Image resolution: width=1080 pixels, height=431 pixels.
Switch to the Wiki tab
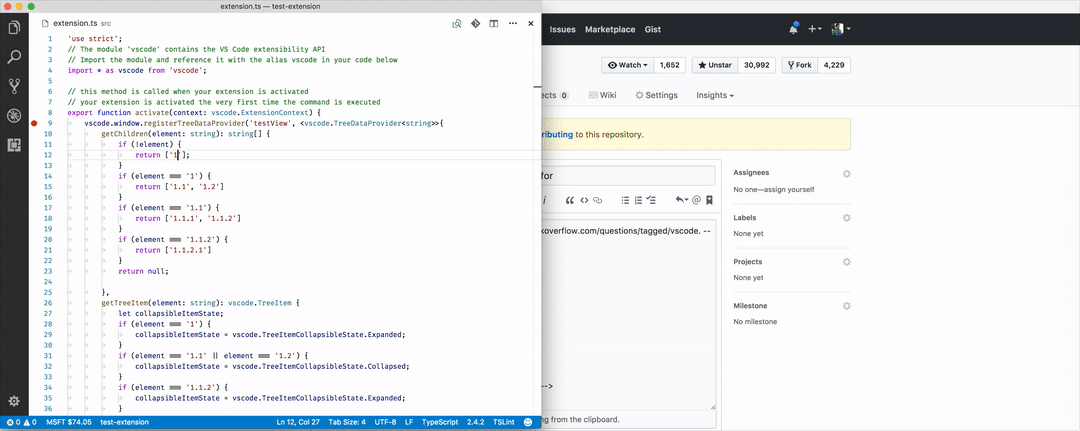coord(603,95)
